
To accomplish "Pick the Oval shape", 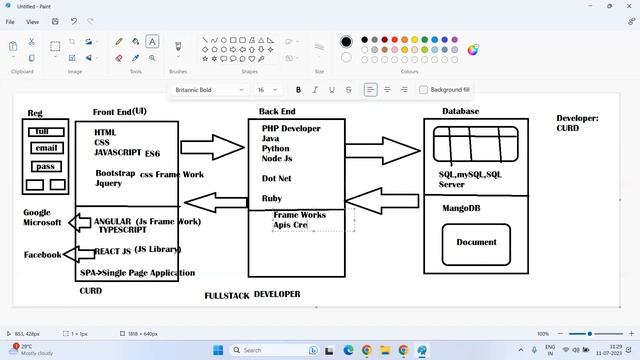I will (x=224, y=40).
